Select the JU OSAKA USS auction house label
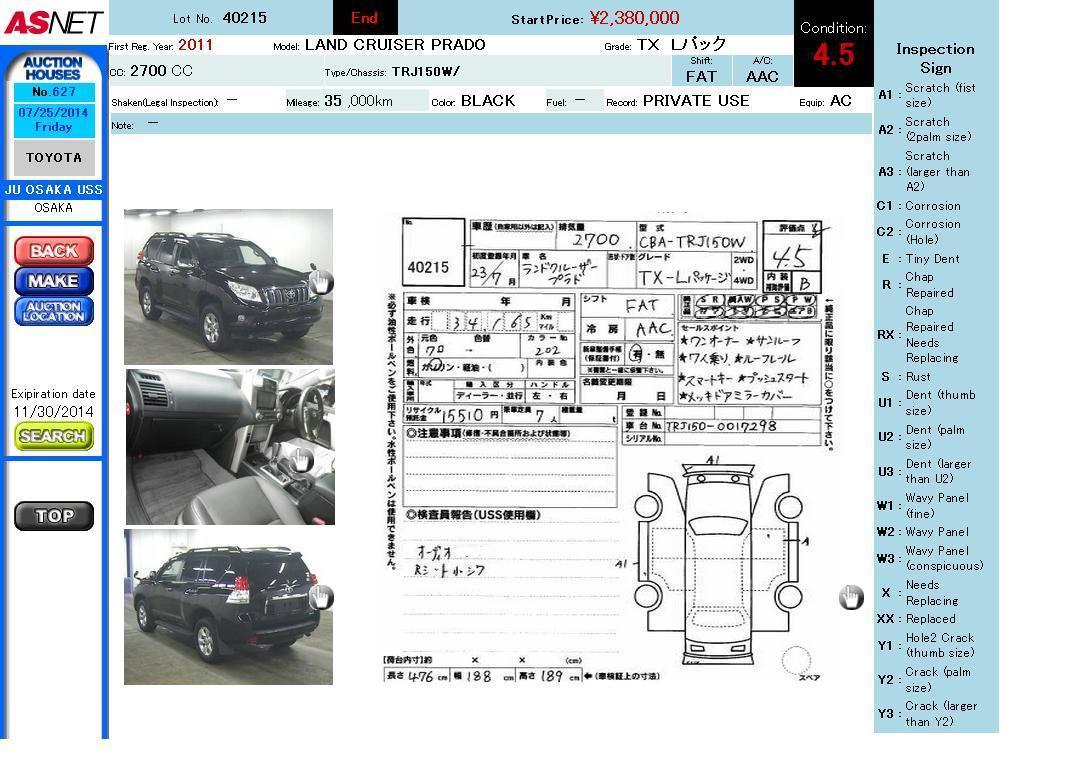This screenshot has width=1071, height=758. pos(54,190)
